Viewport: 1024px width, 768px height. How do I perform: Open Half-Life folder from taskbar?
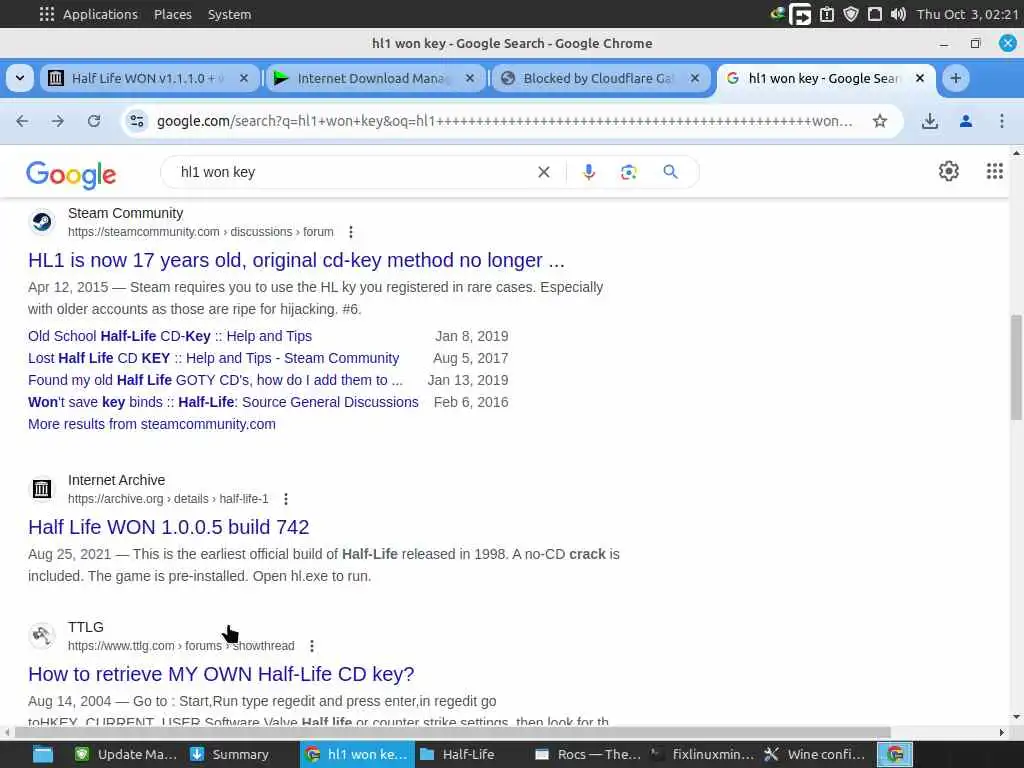click(x=458, y=754)
